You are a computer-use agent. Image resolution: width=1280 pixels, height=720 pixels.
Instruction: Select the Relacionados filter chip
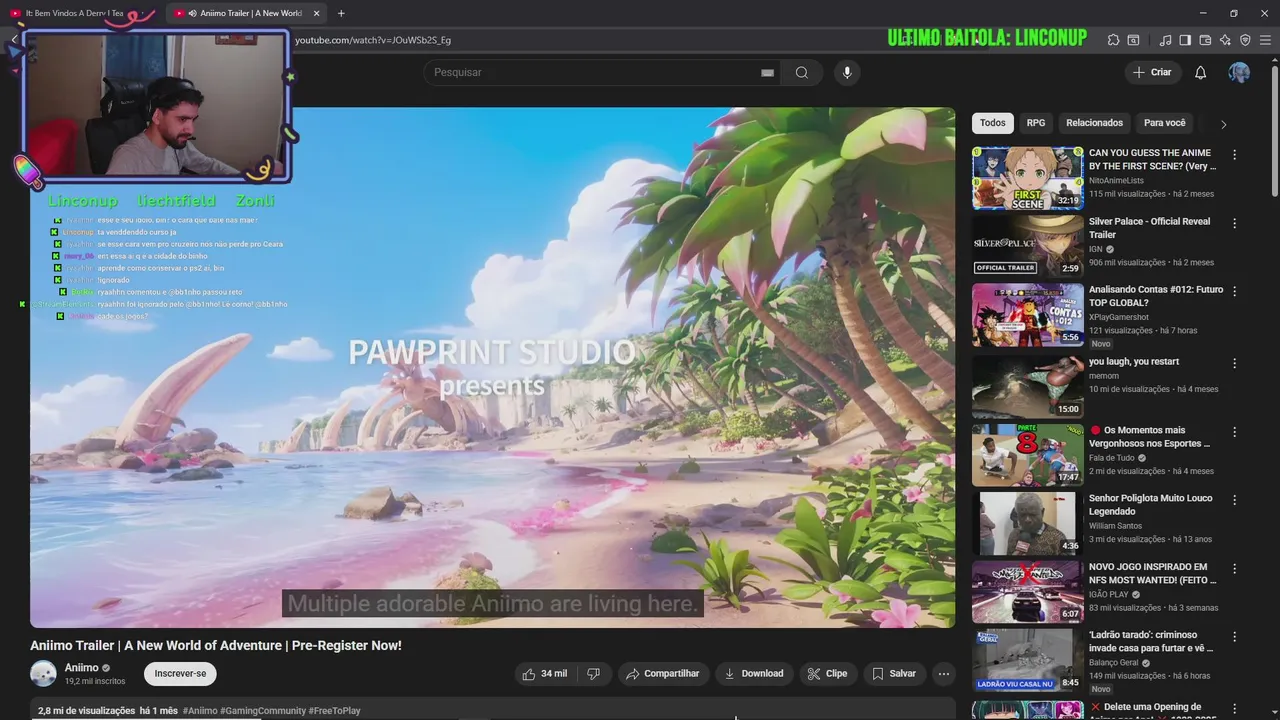coord(1094,123)
